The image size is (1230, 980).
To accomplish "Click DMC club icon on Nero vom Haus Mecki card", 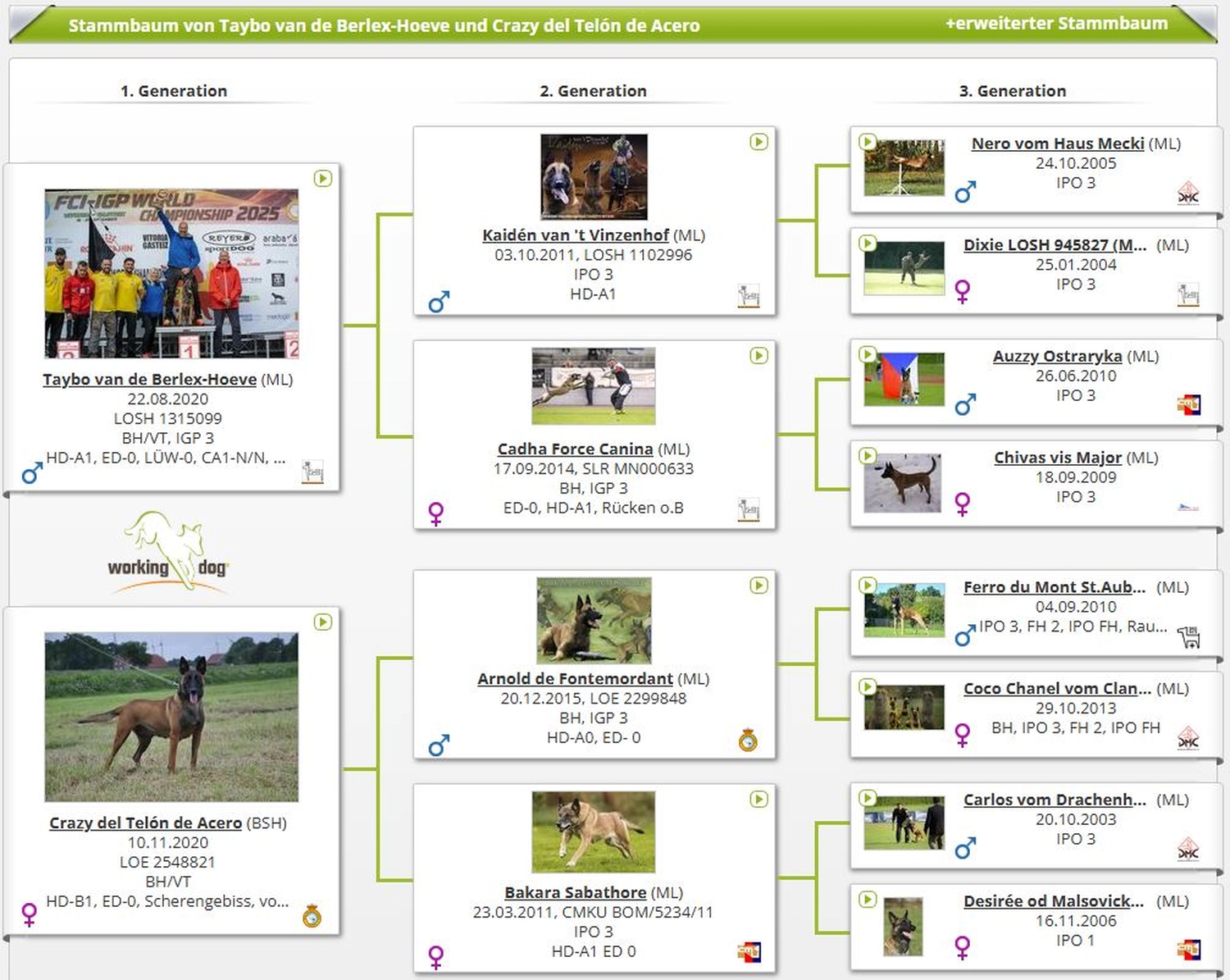I will pyautogui.click(x=1188, y=194).
